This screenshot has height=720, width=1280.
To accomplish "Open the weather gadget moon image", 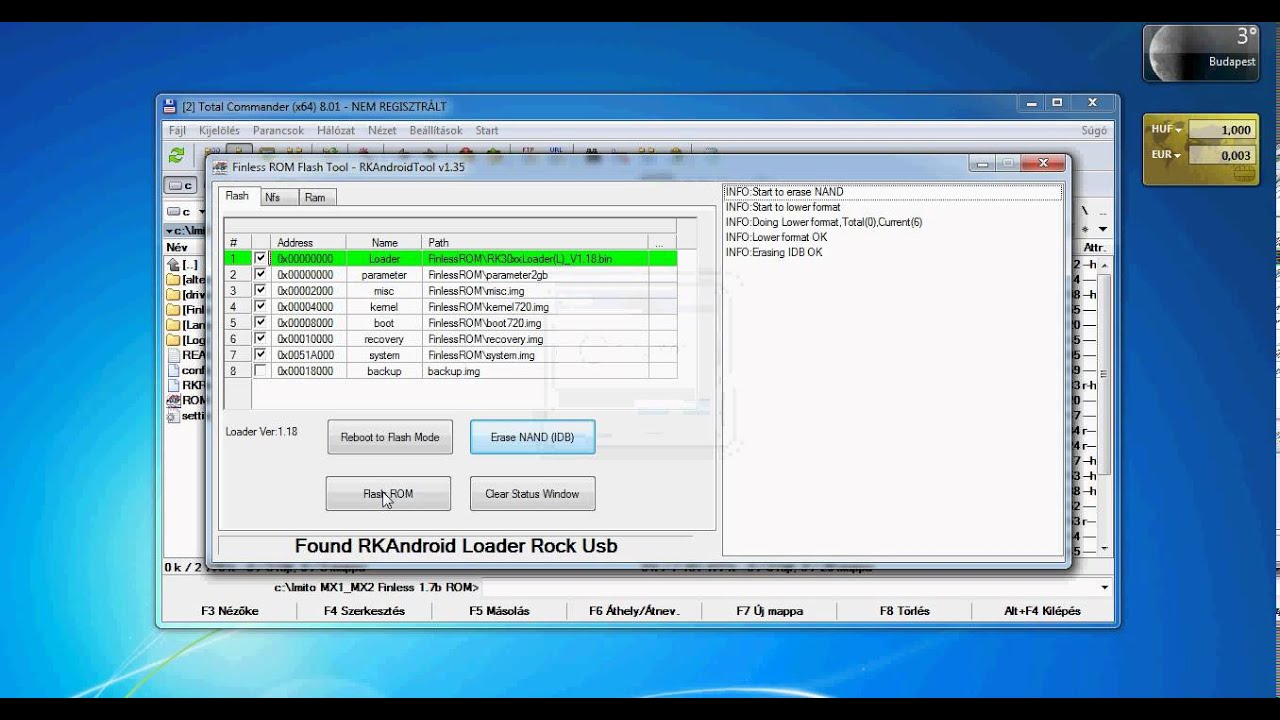I will (1174, 52).
